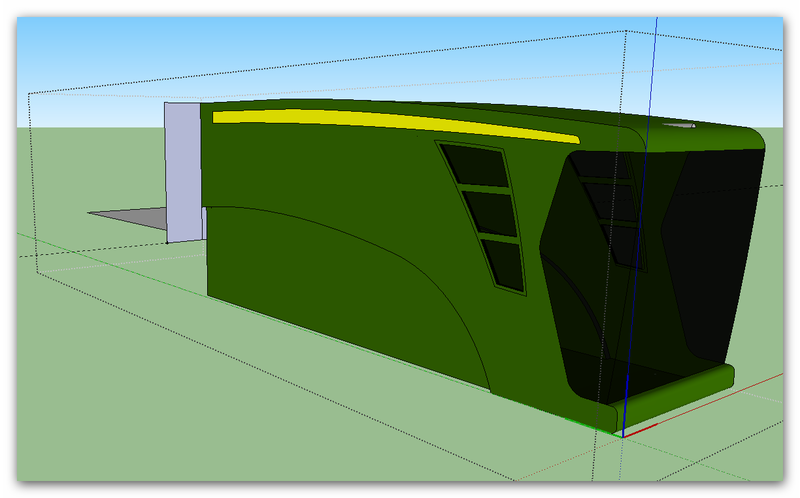The image size is (800, 498).
Task: Pick the top side window pane
Action: 476,164
